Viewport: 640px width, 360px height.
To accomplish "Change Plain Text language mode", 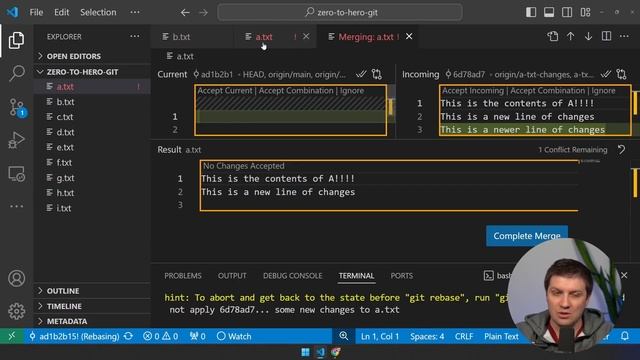I will click(x=501, y=336).
